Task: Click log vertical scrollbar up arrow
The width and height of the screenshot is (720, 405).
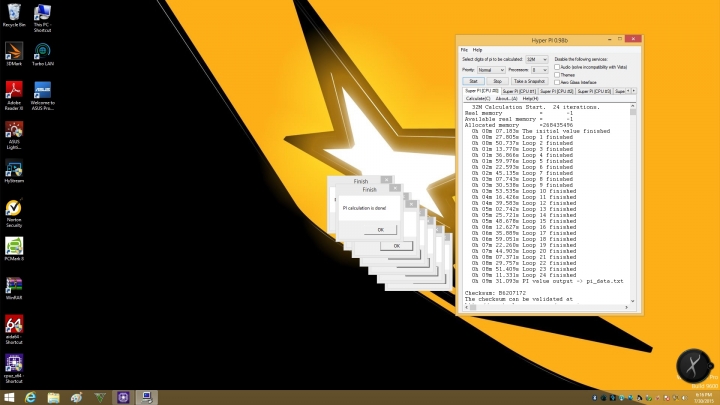Action: pos(633,107)
